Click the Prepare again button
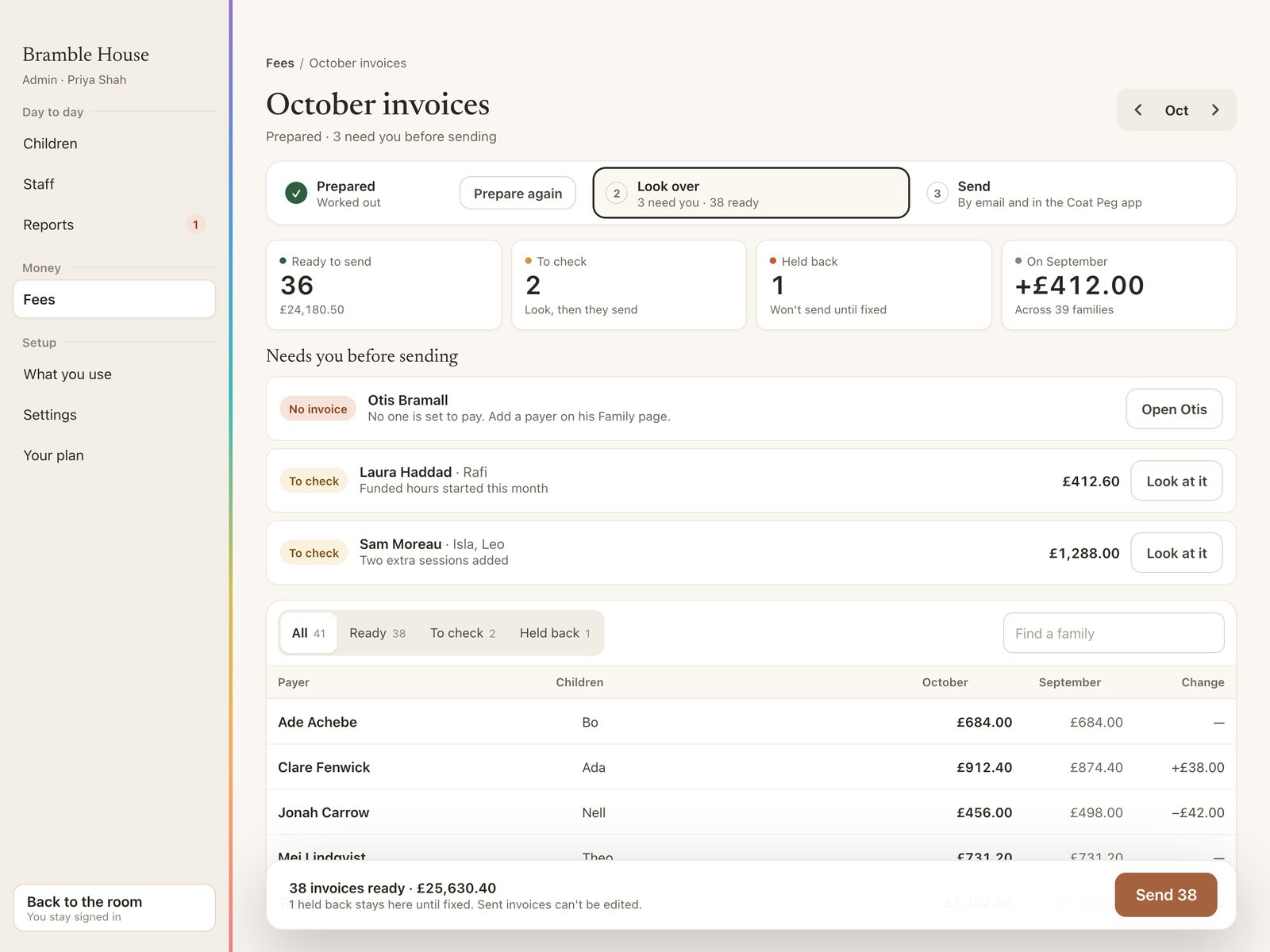This screenshot has width=1270, height=952. tap(518, 194)
